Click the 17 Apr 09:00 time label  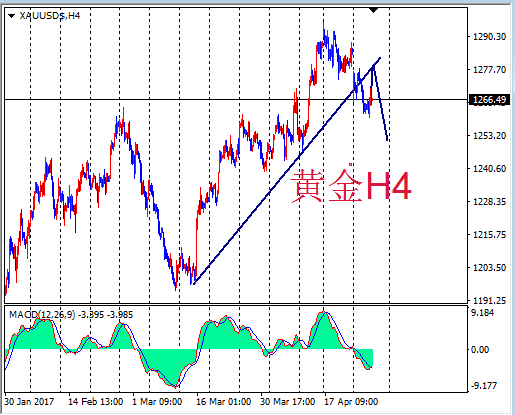click(x=351, y=402)
